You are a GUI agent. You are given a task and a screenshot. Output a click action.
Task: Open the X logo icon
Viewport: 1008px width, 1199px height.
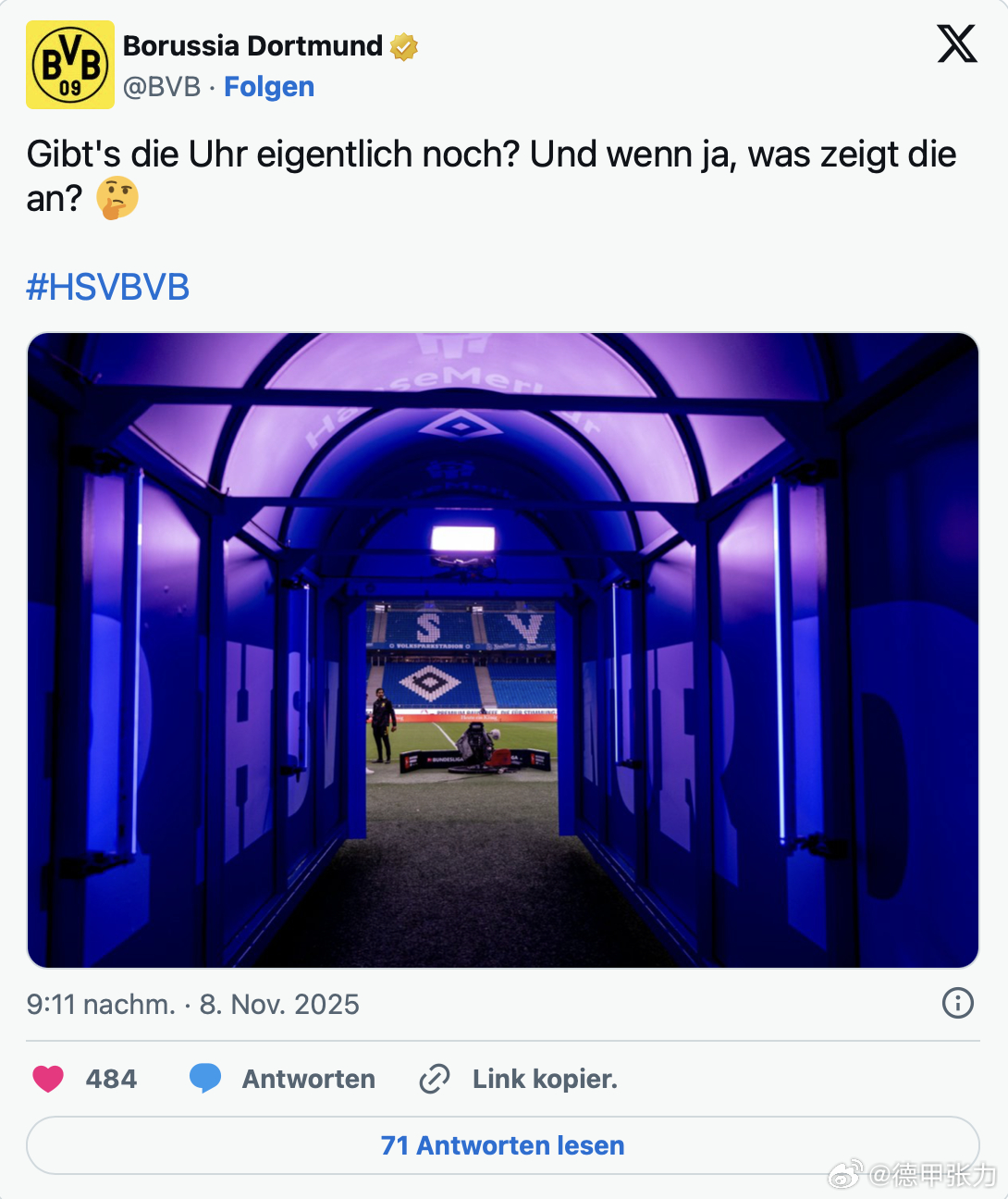coord(957,43)
